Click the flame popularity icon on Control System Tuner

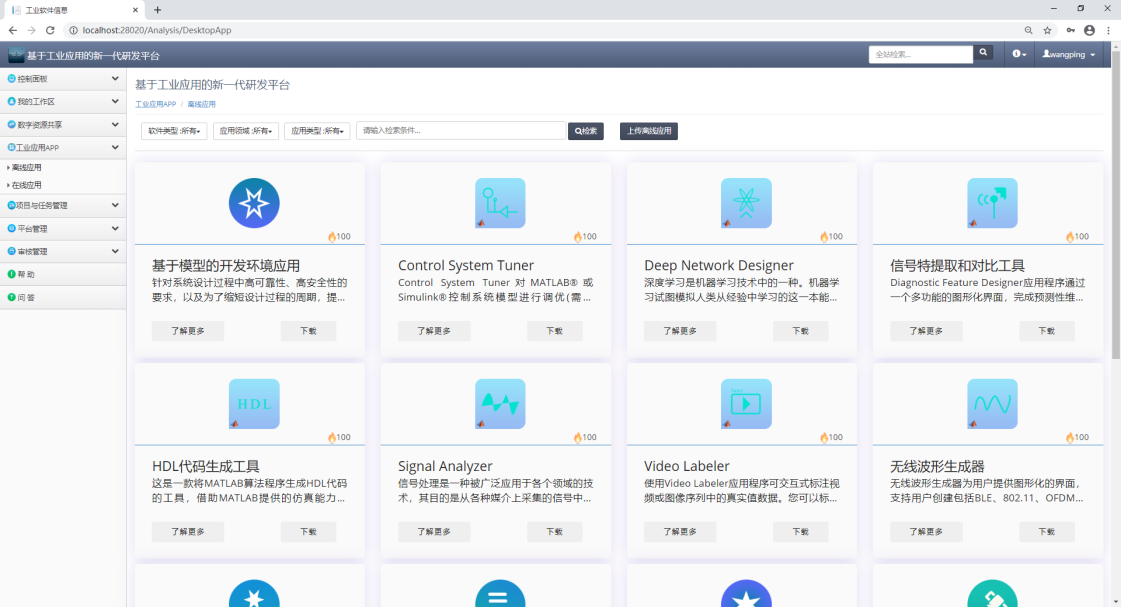(578, 237)
